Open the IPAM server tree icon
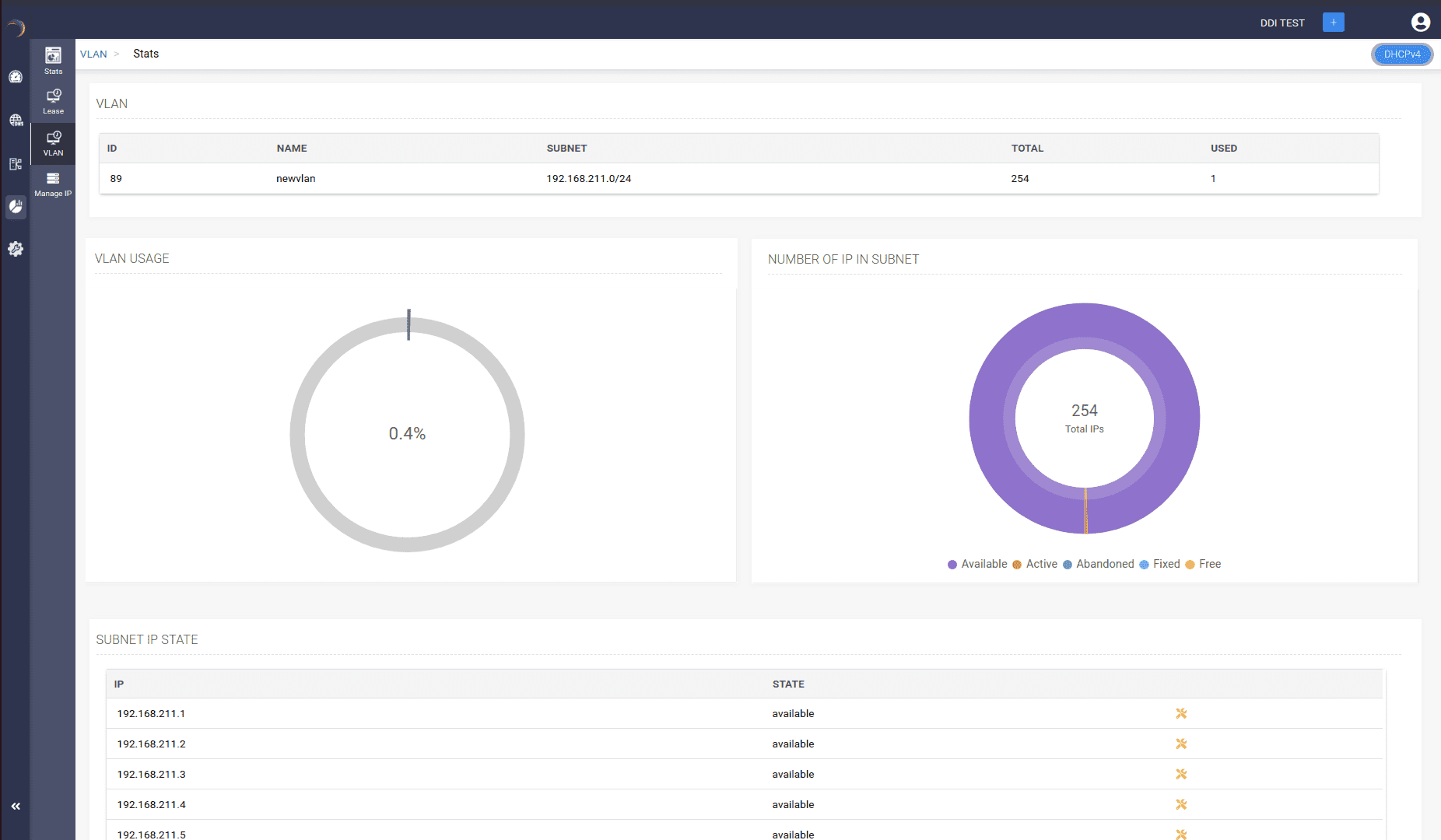Screen dimensions: 1441x840 (16, 164)
